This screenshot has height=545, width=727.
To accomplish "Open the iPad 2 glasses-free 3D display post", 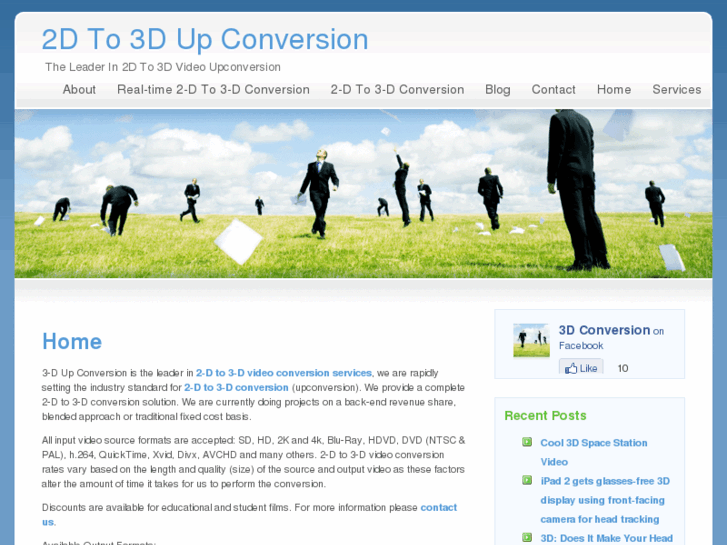I will pyautogui.click(x=605, y=500).
